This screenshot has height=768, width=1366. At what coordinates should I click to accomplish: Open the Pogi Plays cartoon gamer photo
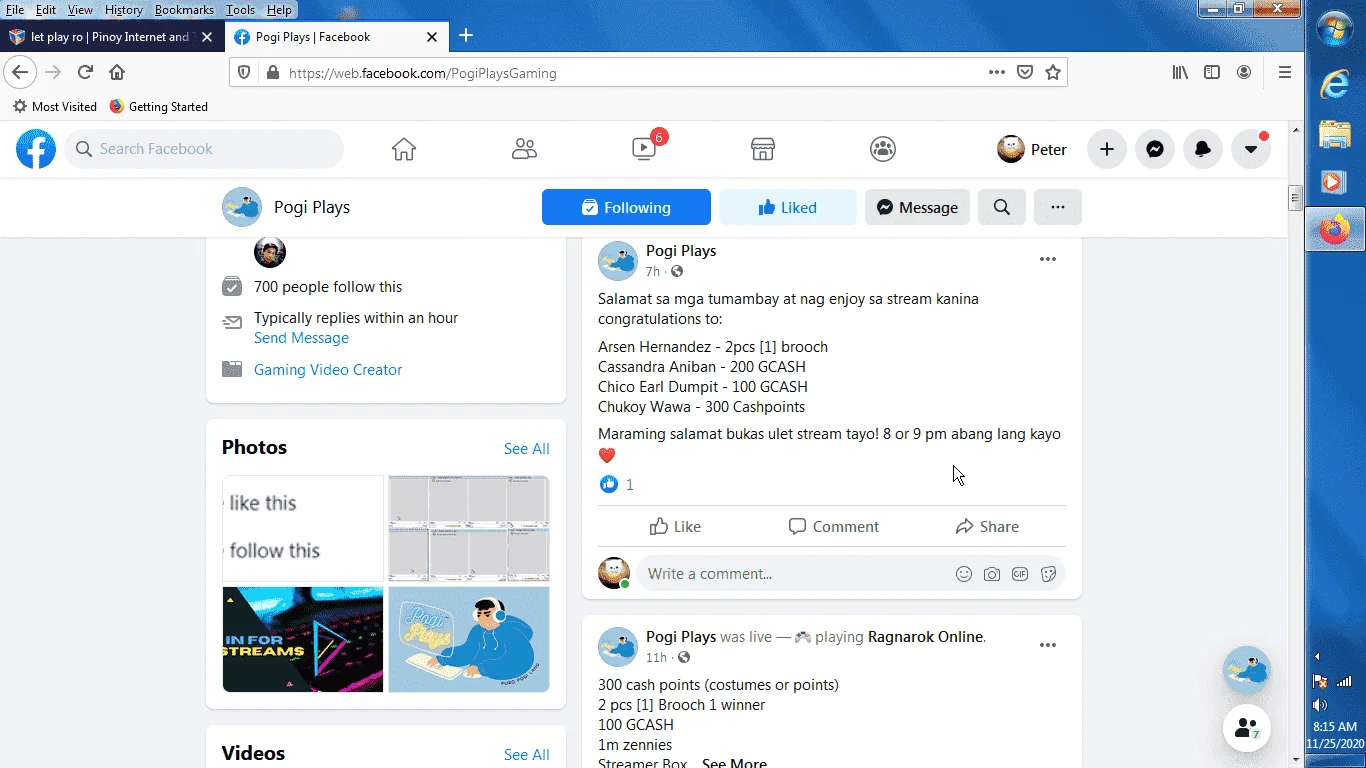(469, 639)
